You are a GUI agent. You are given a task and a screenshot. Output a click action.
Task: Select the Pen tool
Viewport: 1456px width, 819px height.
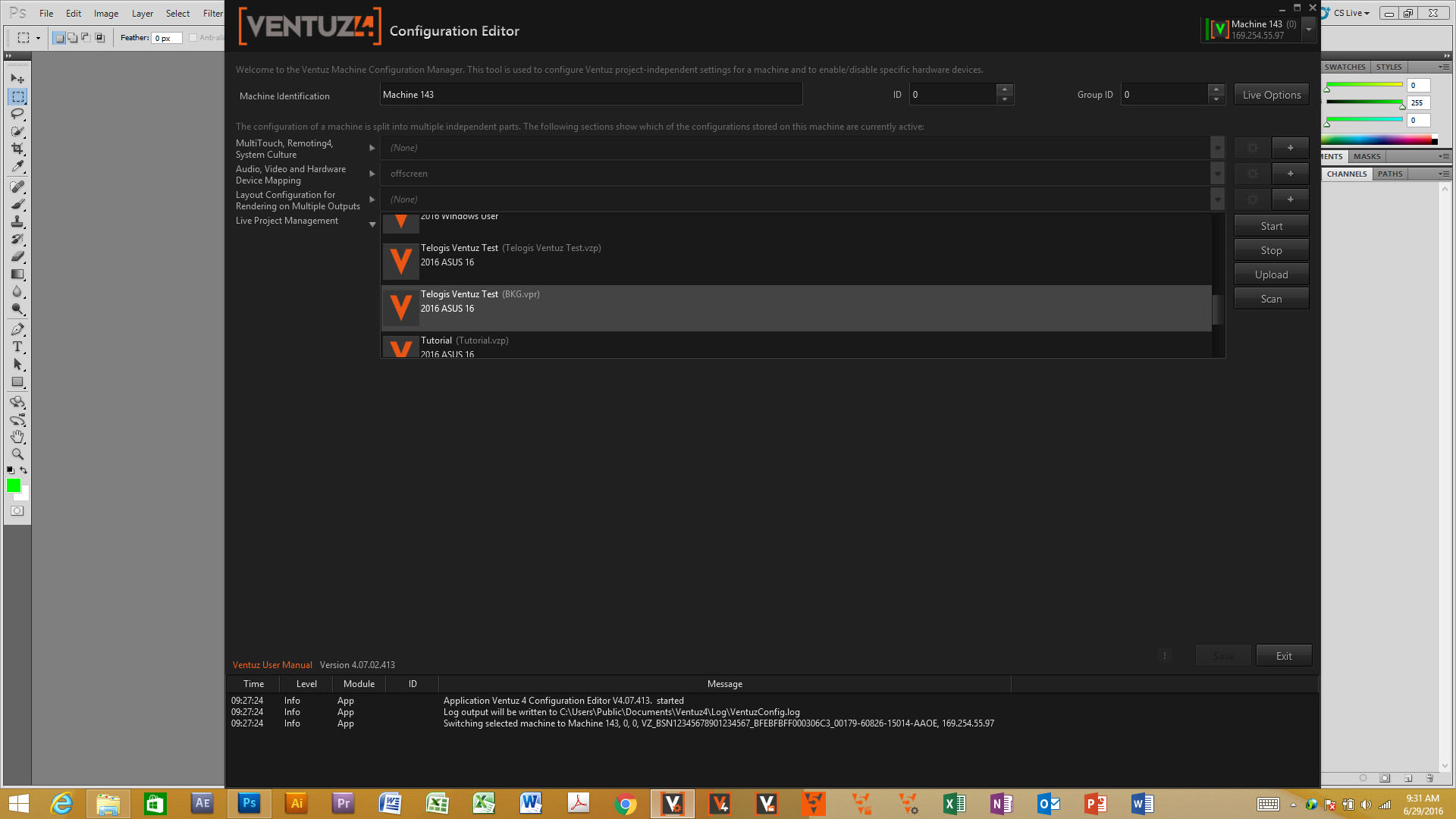(x=17, y=329)
